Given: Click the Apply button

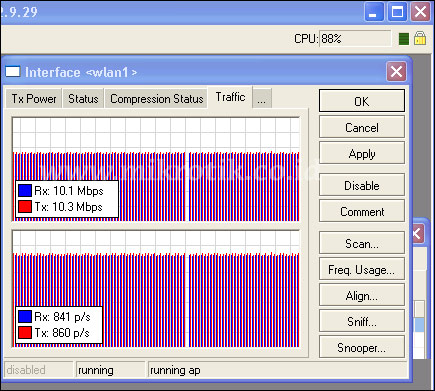Looking at the screenshot, I should click(362, 153).
